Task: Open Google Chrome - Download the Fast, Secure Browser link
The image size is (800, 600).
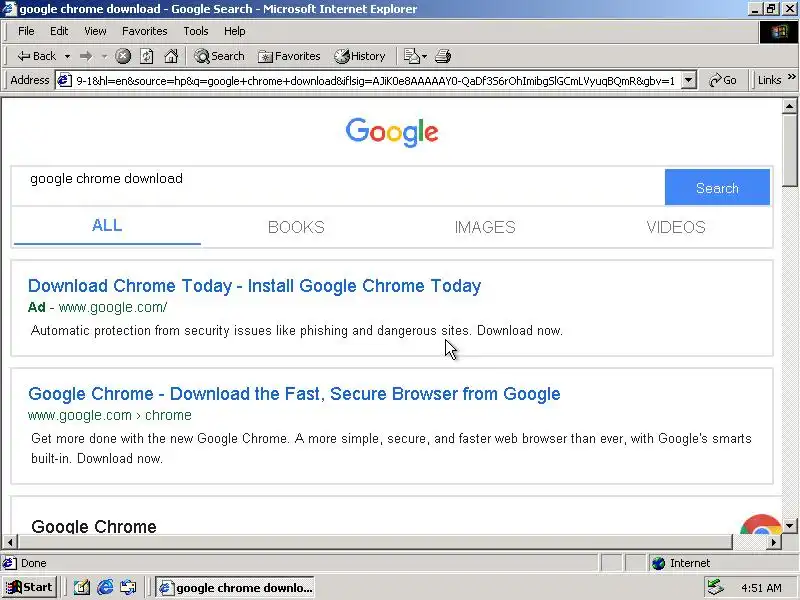Action: point(294,394)
